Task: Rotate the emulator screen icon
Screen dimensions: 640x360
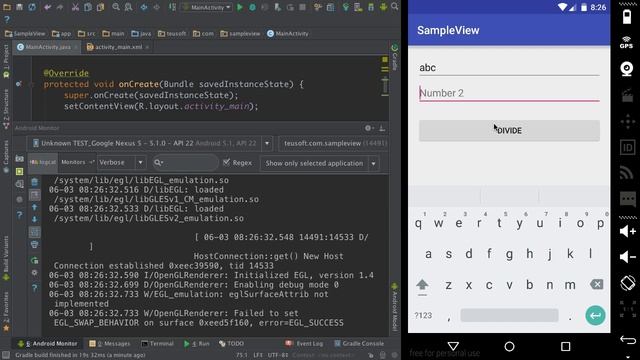Action: pyautogui.click(x=627, y=283)
